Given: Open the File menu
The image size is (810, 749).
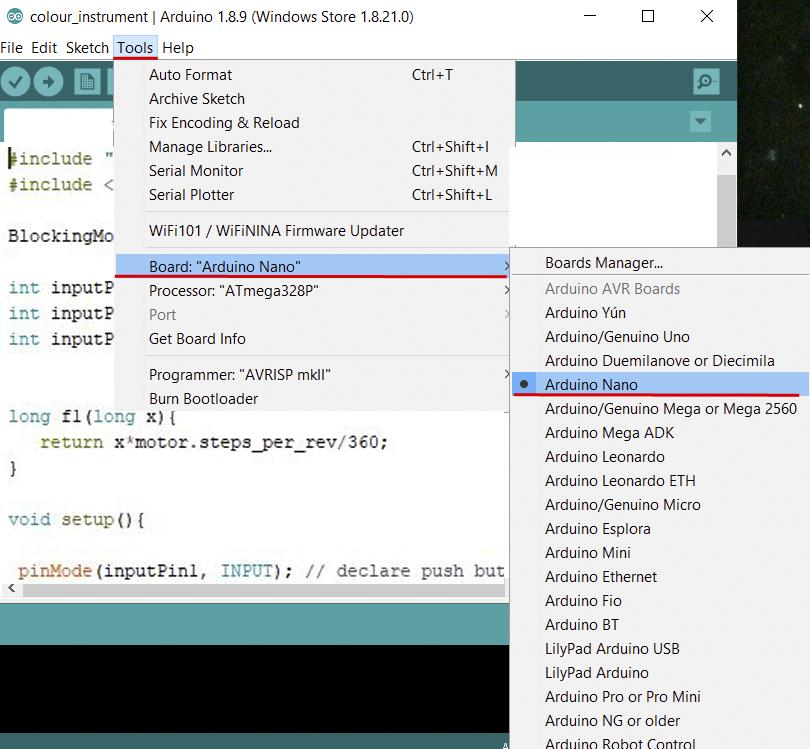Looking at the screenshot, I should point(11,47).
